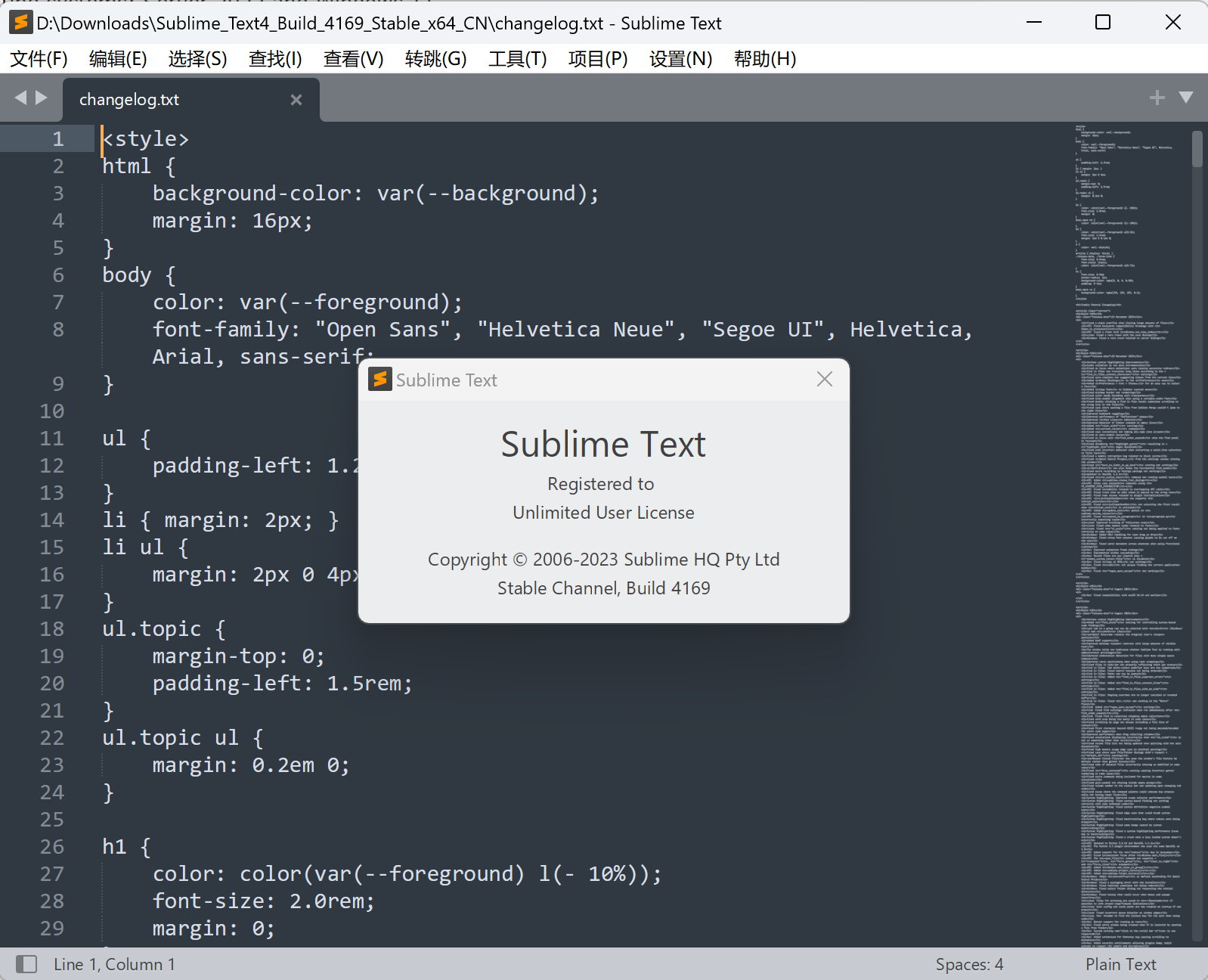Click the copyright line in the dialog

click(x=603, y=560)
